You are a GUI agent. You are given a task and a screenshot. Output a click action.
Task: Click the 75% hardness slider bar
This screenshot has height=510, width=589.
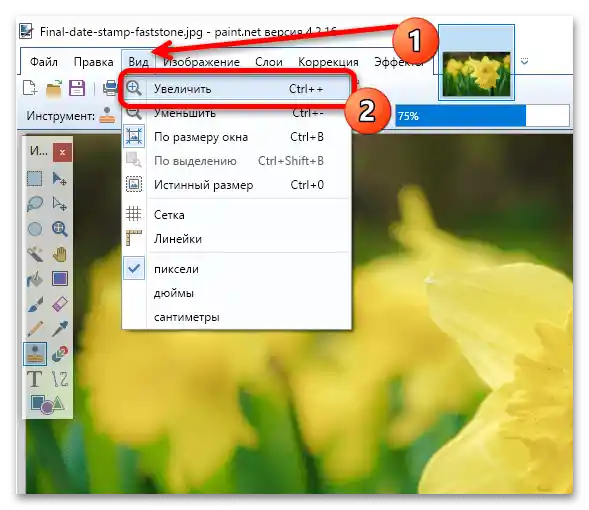click(x=482, y=116)
